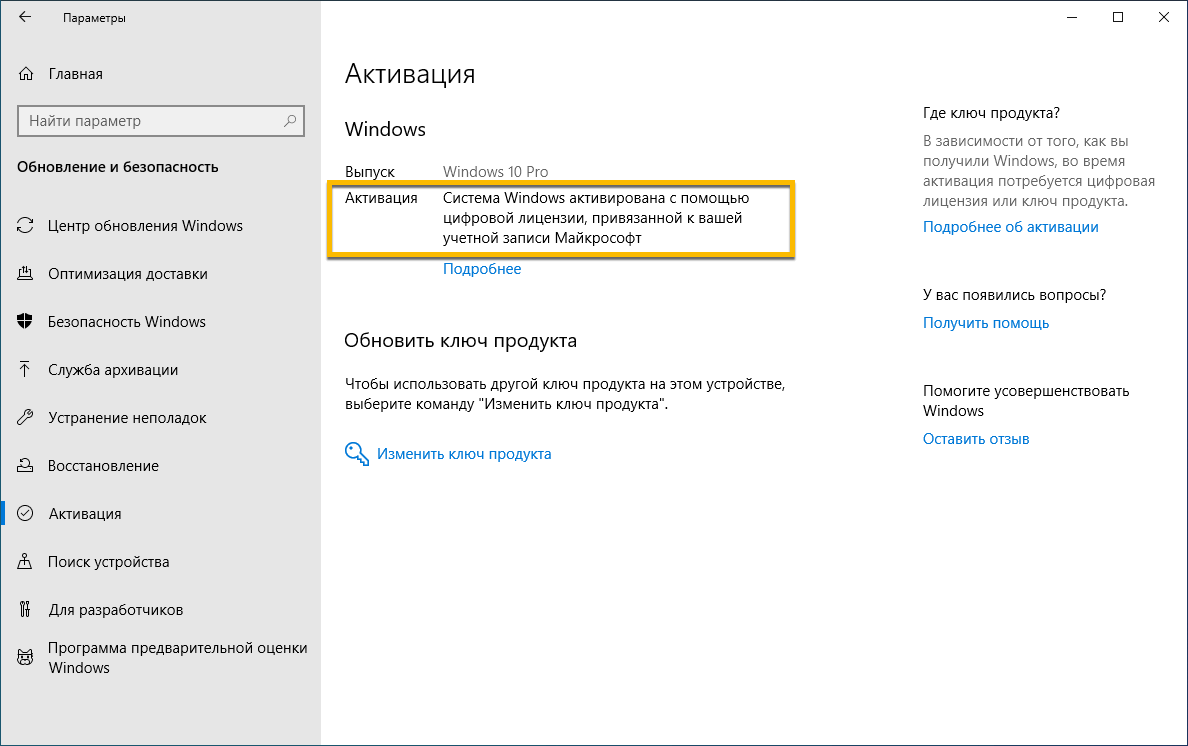1188x746 pixels.
Task: Click the Устранение неполадок wrench icon
Action: 26,418
